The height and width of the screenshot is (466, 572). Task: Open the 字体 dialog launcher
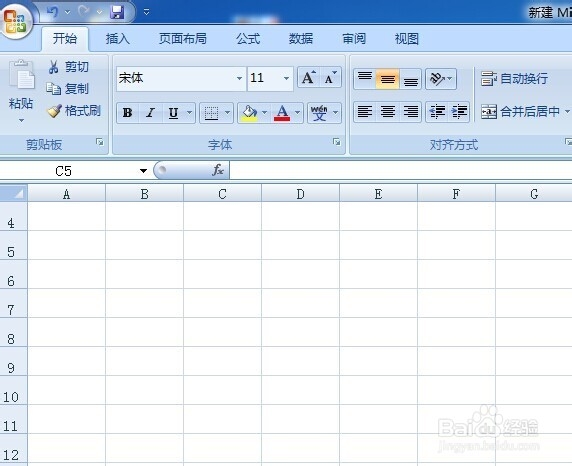(337, 142)
